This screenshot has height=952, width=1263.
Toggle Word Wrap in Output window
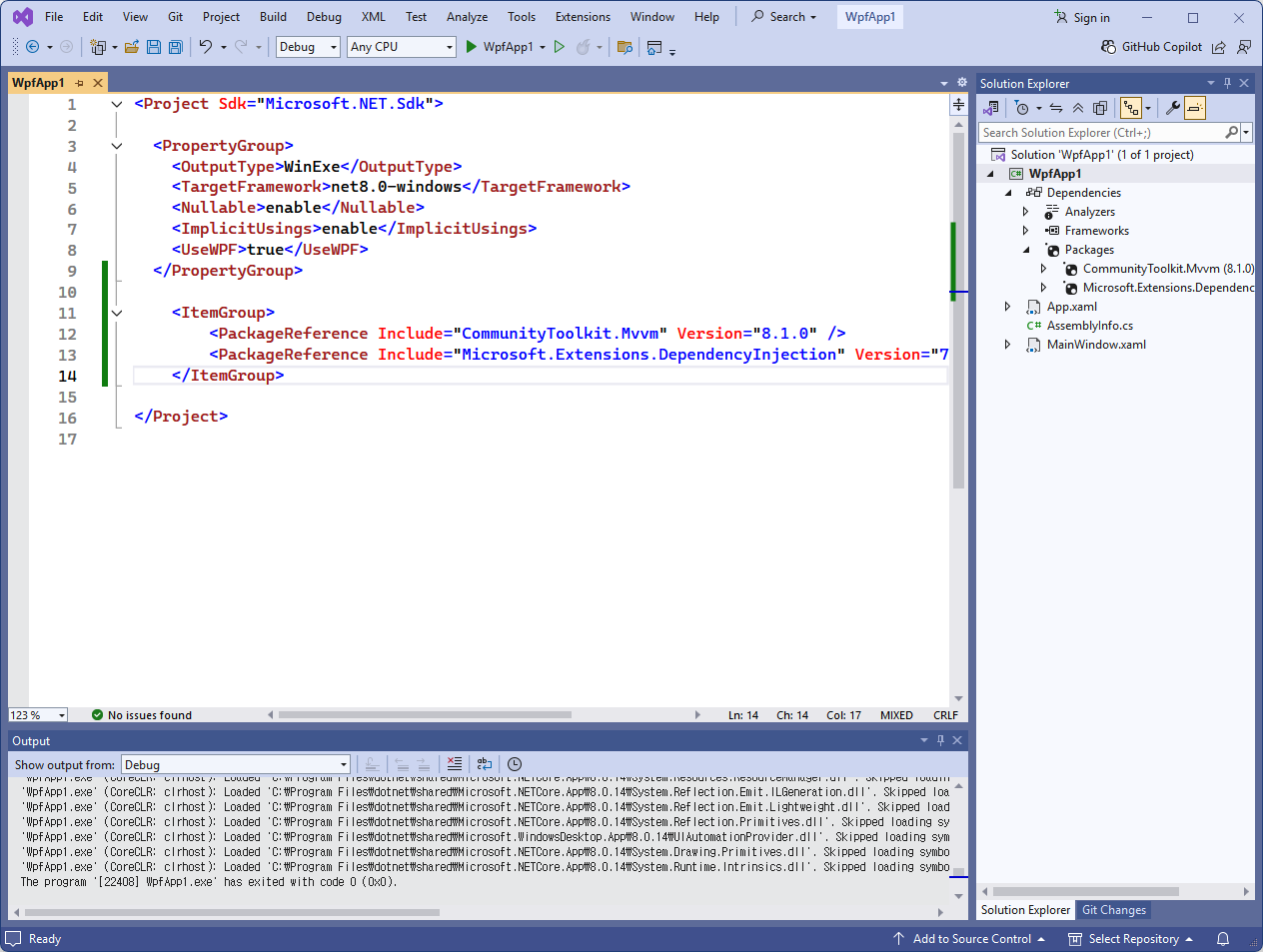coord(485,764)
